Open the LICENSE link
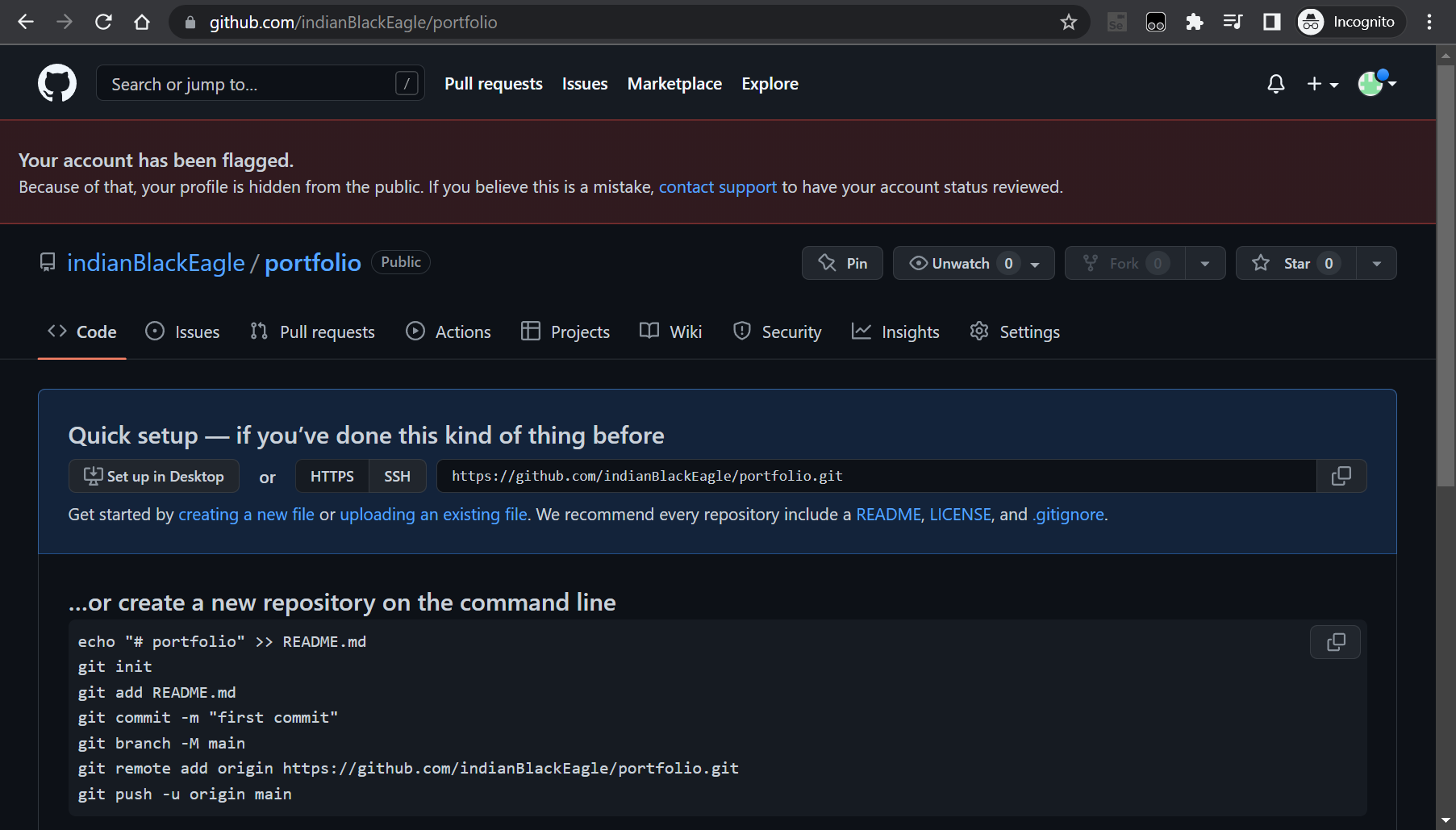1456x830 pixels. tap(960, 515)
